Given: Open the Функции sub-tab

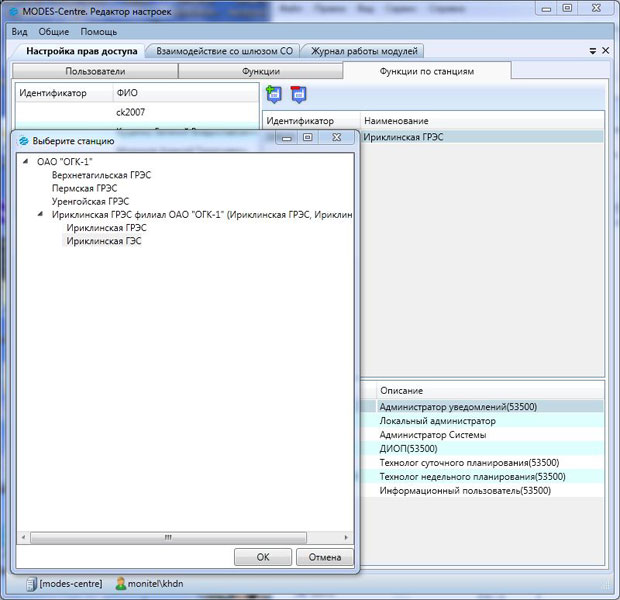Looking at the screenshot, I should click(261, 71).
